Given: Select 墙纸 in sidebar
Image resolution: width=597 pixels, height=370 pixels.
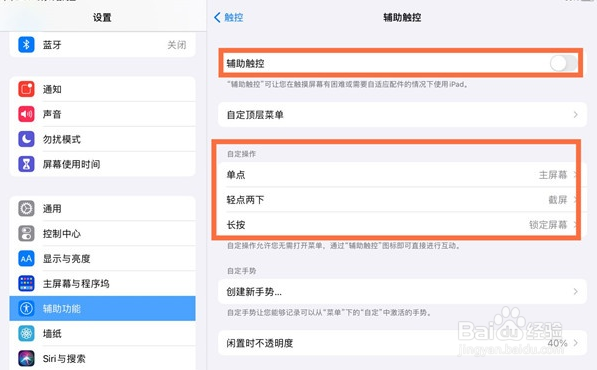Looking at the screenshot, I should [x=102, y=334].
